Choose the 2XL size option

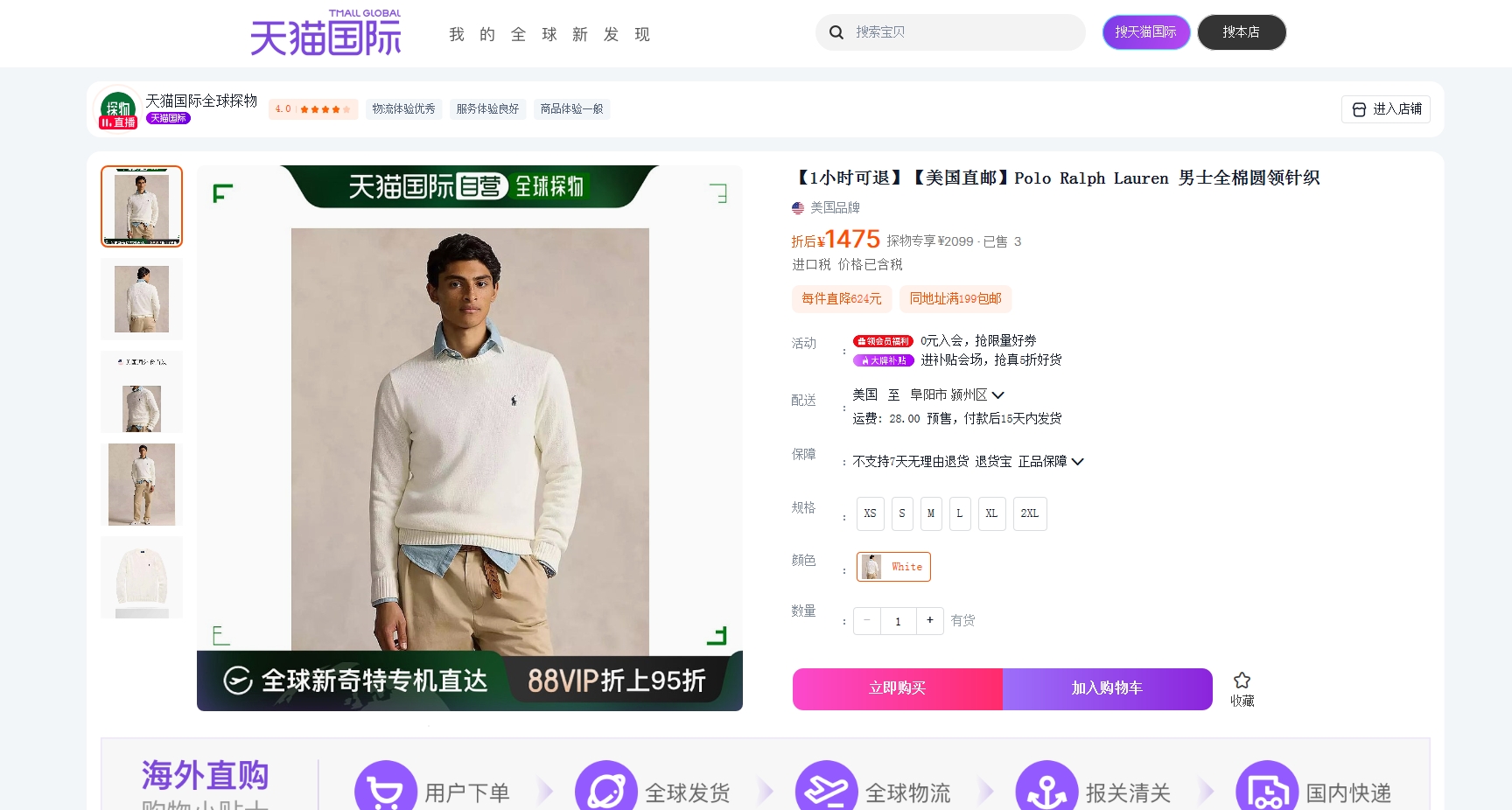[1029, 513]
